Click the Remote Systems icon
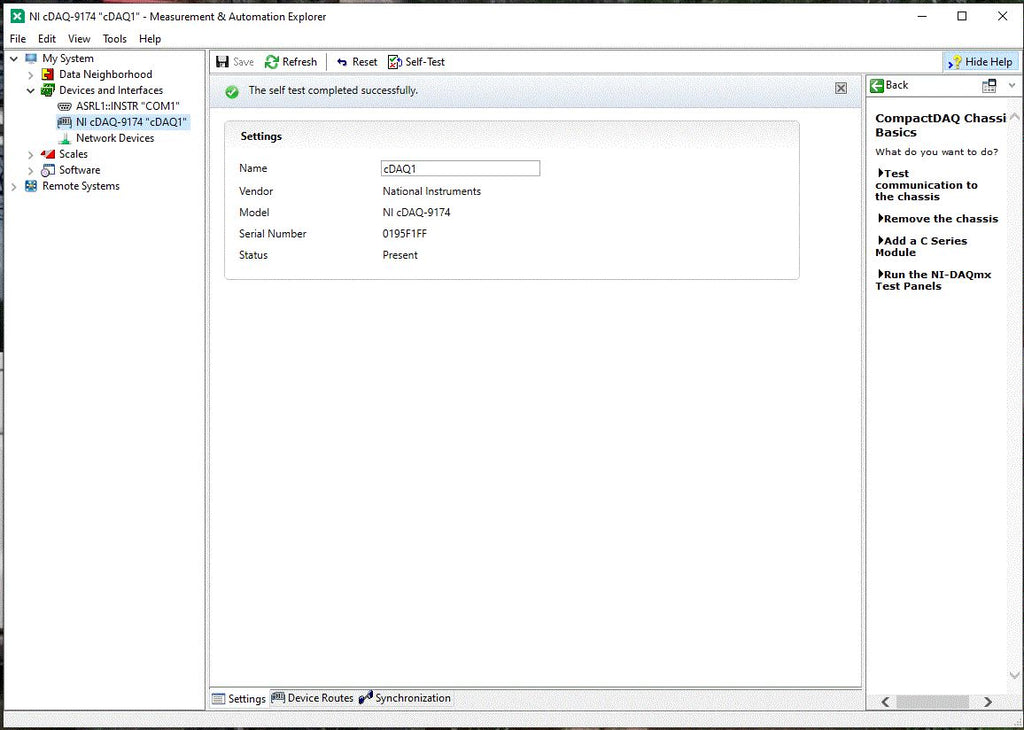 click(31, 186)
